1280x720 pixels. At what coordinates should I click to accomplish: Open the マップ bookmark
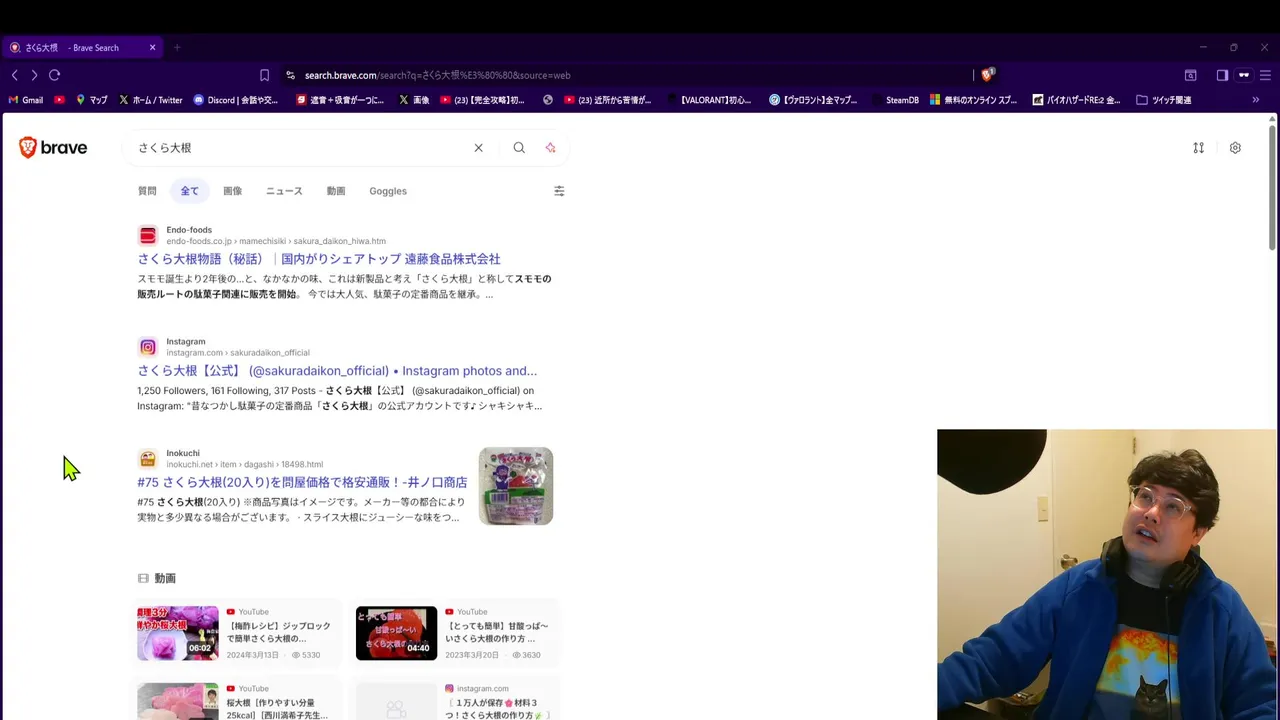pos(91,100)
